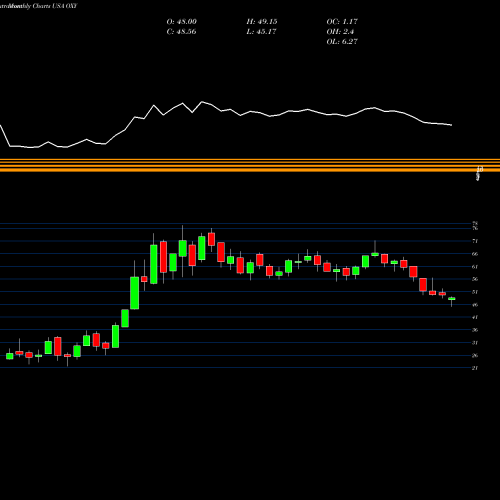The height and width of the screenshot is (500, 500).
Task: Click the 'OL: 6.27' value
Action: pyautogui.click(x=342, y=42)
